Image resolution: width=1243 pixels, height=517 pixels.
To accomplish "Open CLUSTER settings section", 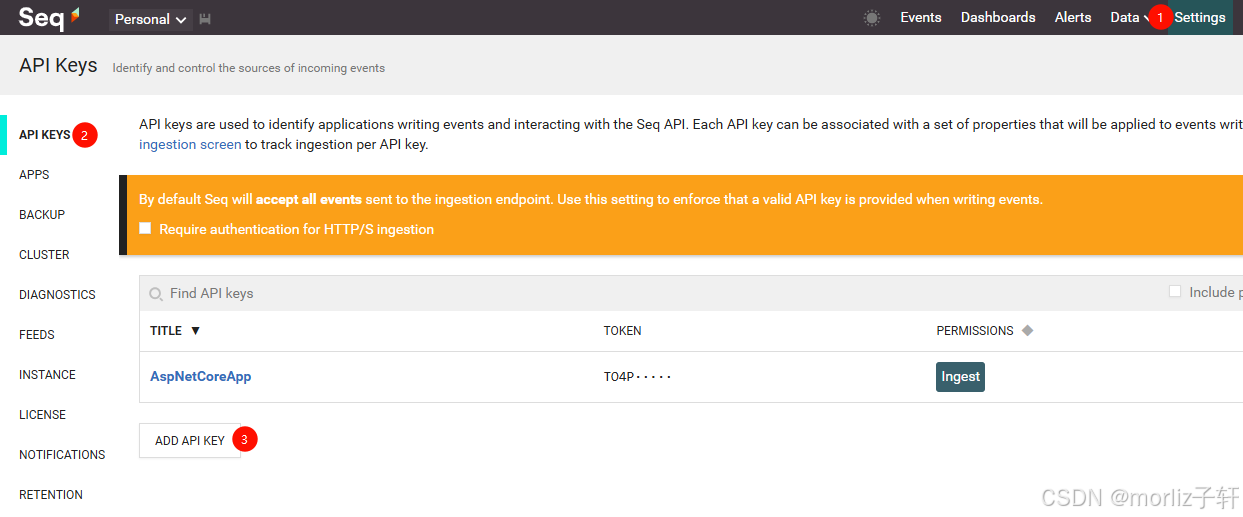I will pyautogui.click(x=44, y=255).
